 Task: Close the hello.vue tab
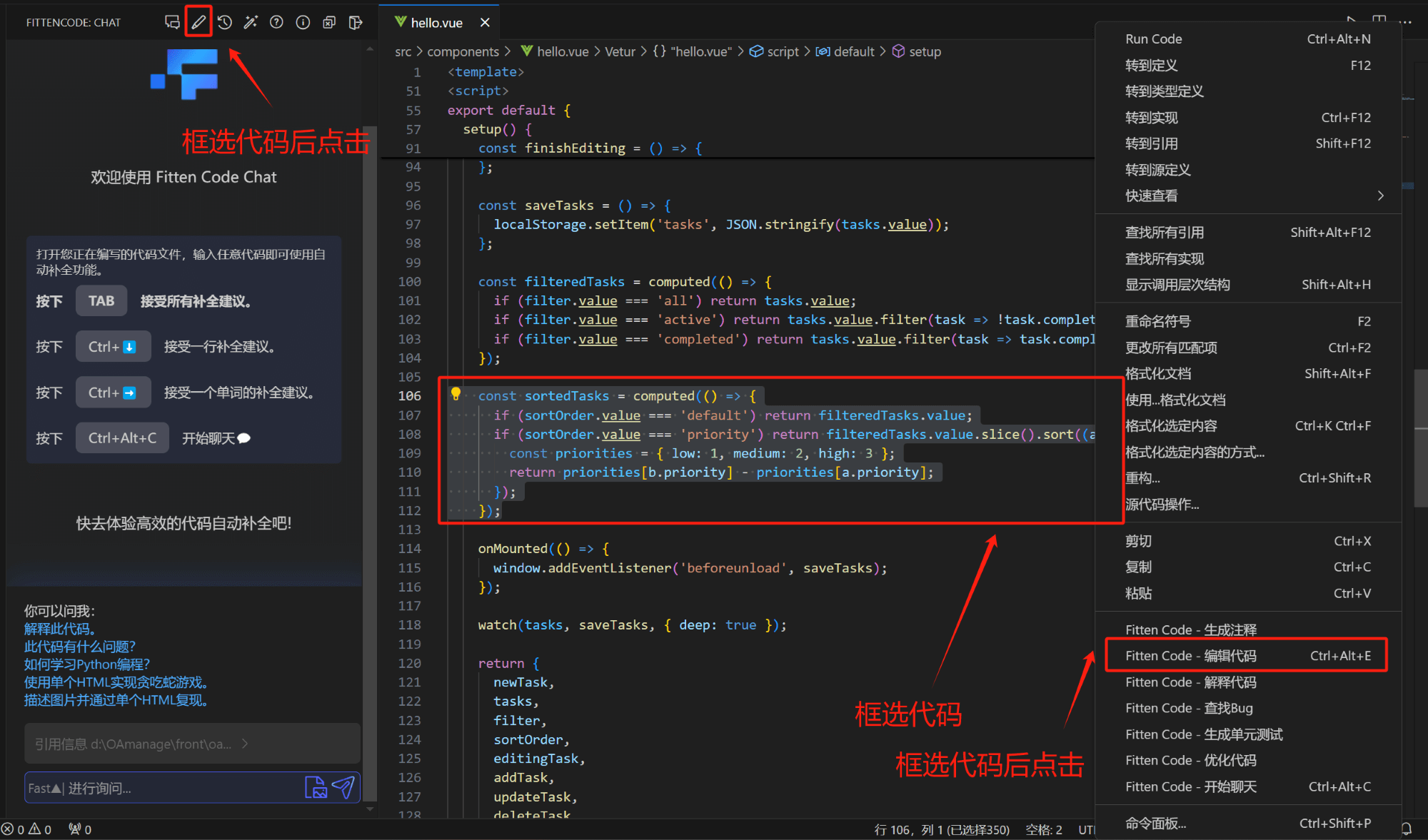pos(485,23)
